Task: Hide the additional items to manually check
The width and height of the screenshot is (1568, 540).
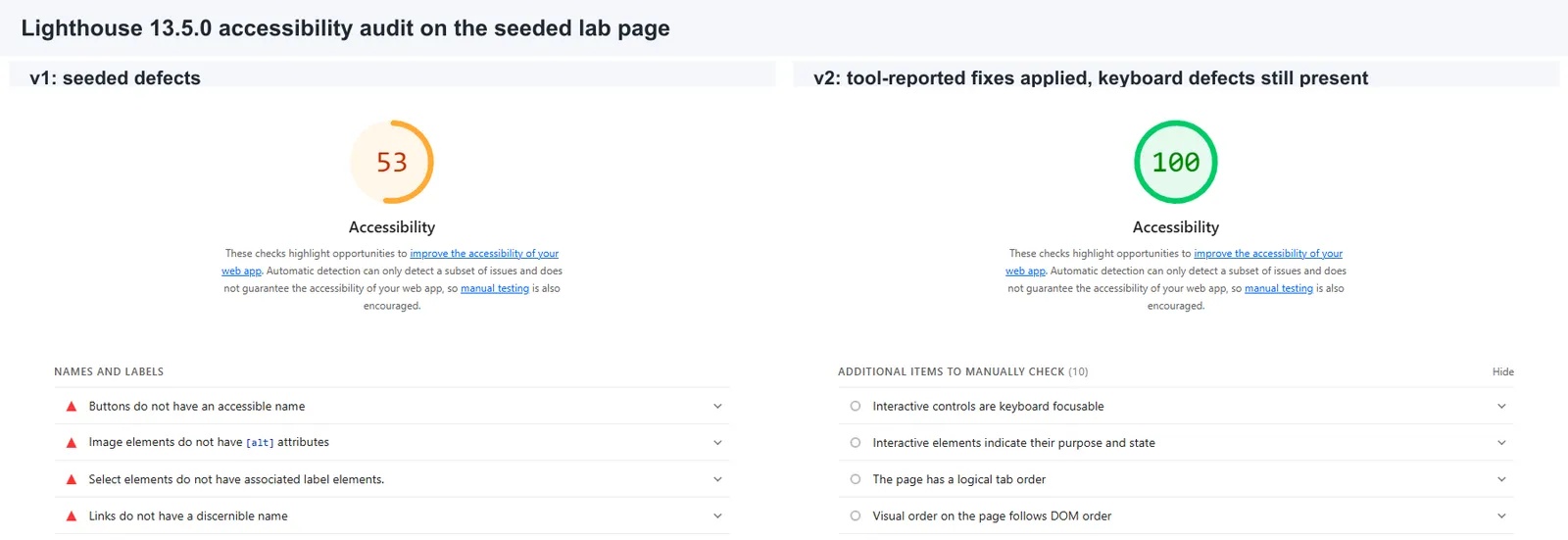Action: click(1503, 371)
